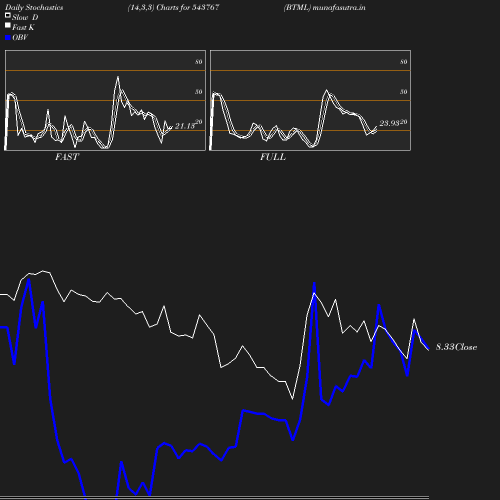The image size is (500, 500).
Task: Click the FULL stochastic chart peak
Action: click(x=326, y=91)
